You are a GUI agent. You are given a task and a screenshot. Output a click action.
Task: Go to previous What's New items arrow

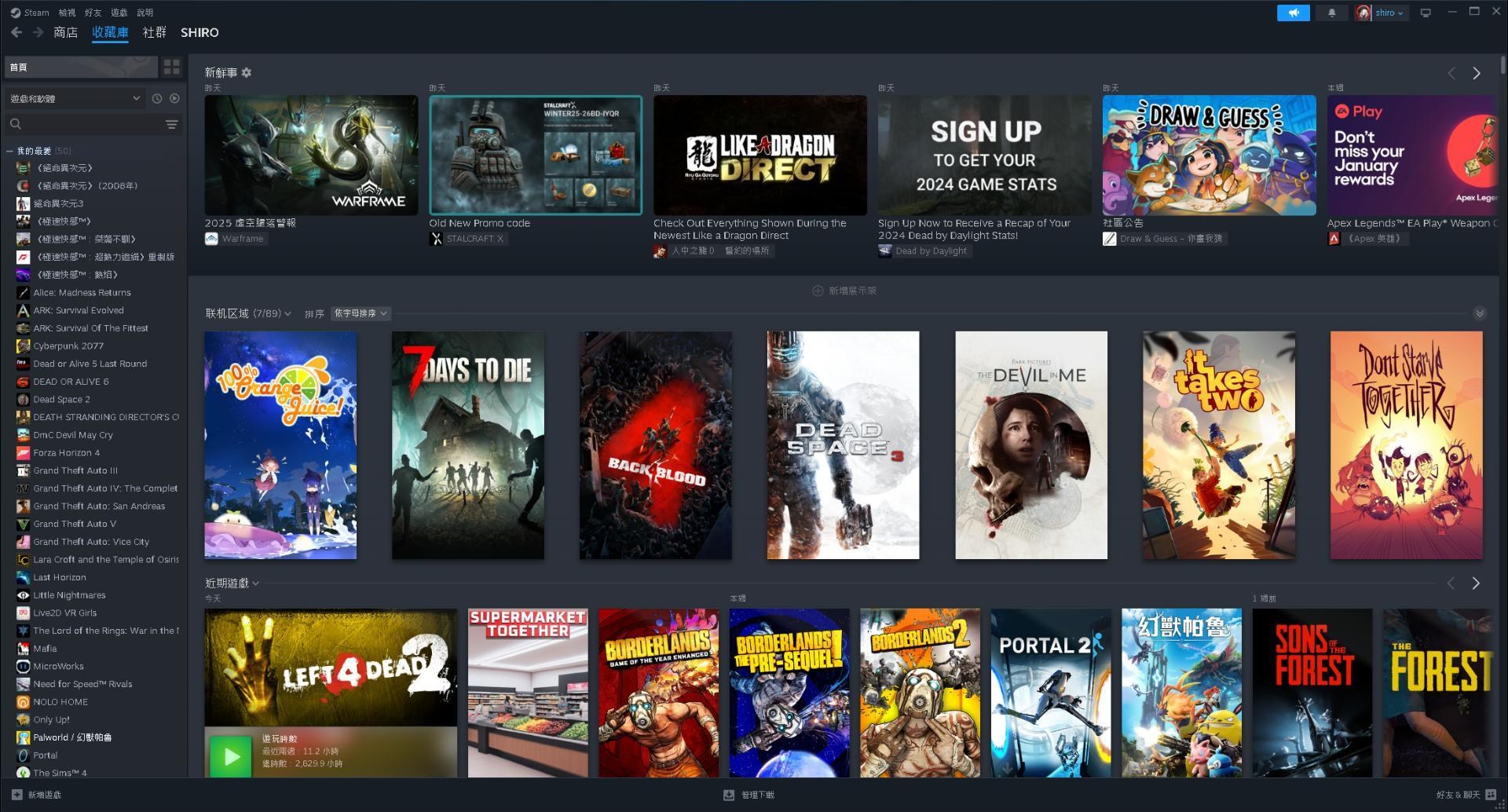pyautogui.click(x=1451, y=73)
